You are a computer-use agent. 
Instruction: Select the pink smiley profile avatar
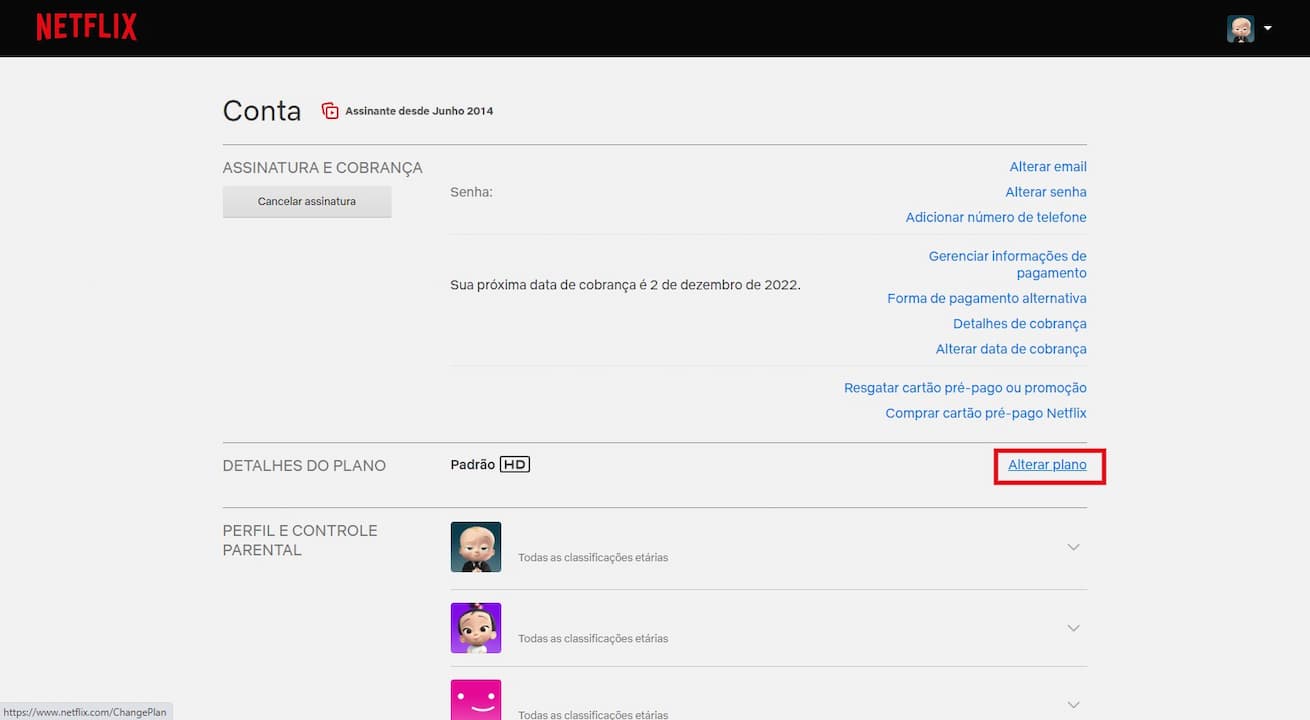476,700
